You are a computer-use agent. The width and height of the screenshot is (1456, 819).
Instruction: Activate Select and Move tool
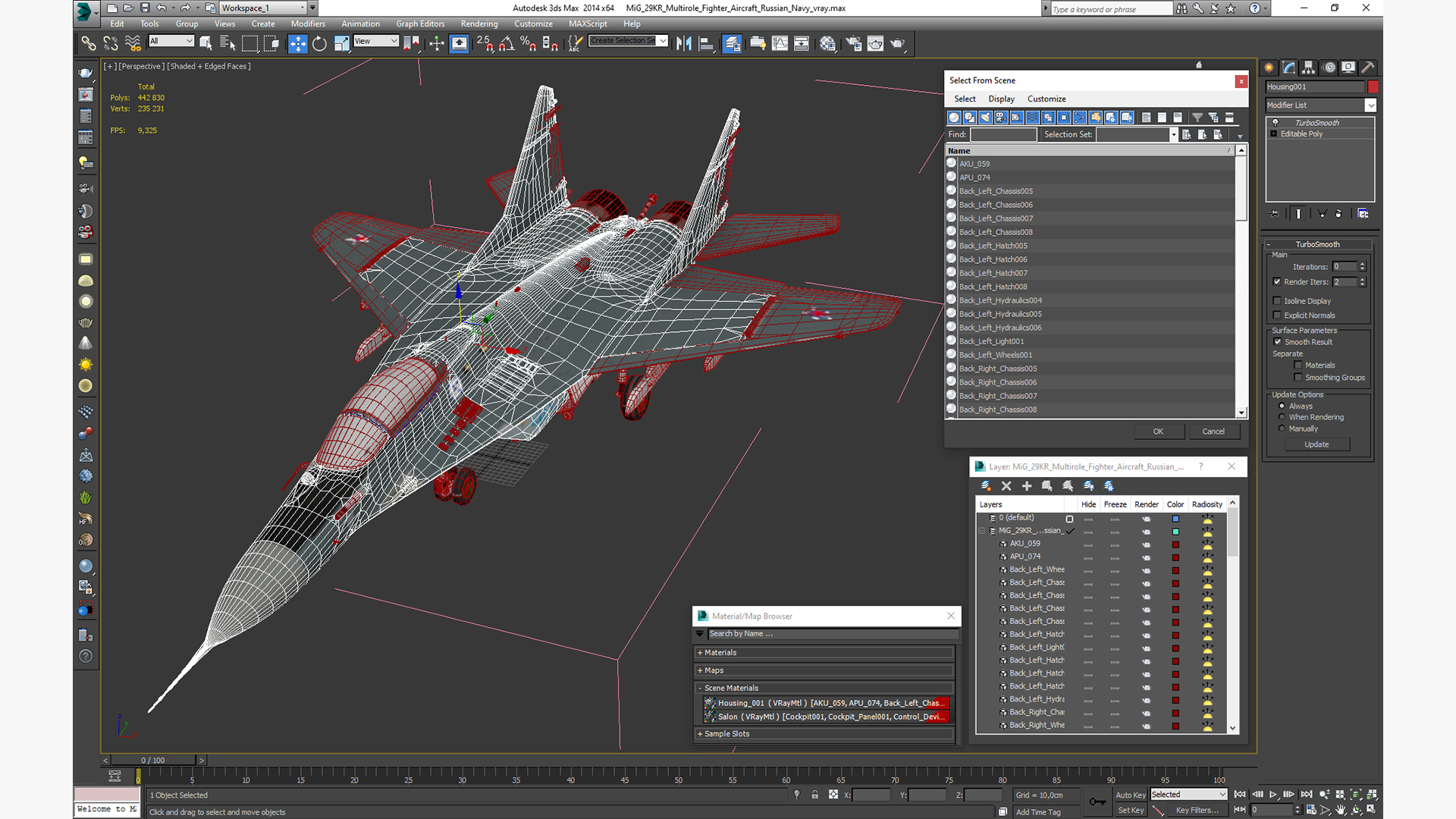click(x=298, y=43)
